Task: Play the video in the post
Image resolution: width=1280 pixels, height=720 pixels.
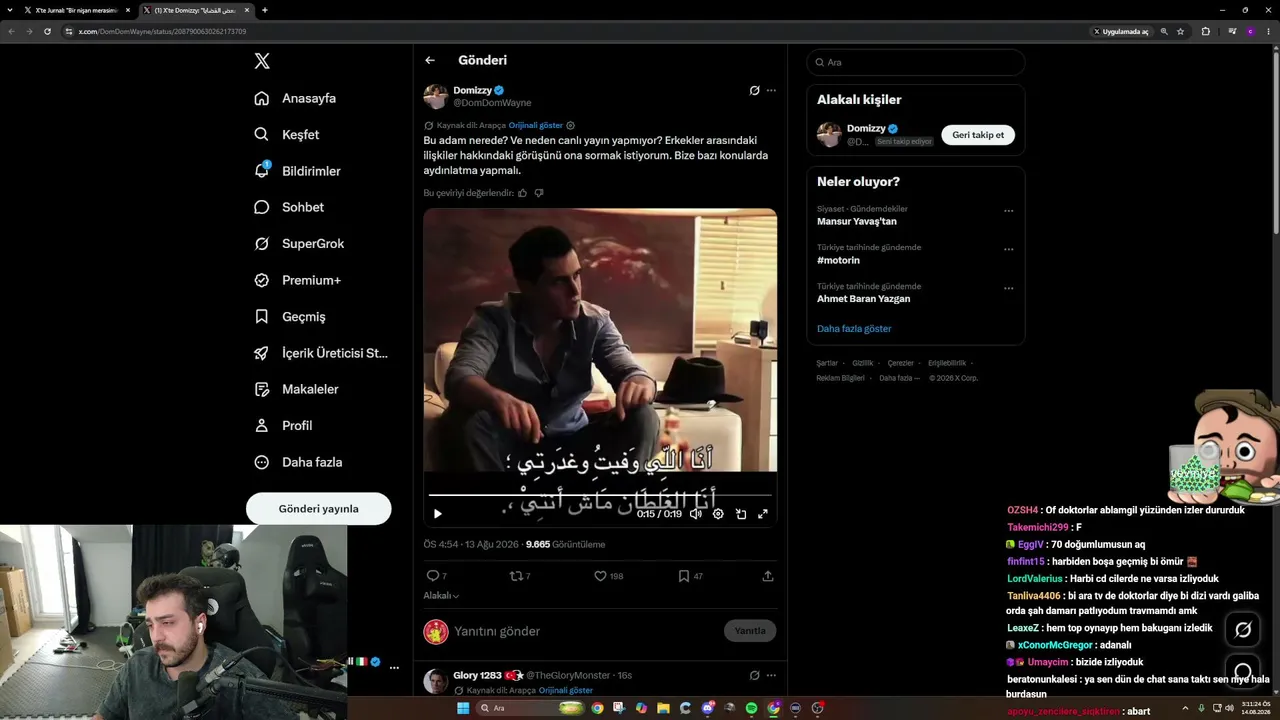Action: click(437, 514)
